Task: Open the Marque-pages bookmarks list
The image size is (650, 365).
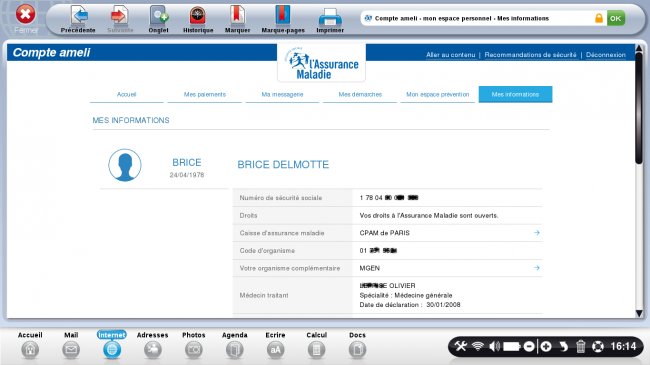Action: coord(283,19)
